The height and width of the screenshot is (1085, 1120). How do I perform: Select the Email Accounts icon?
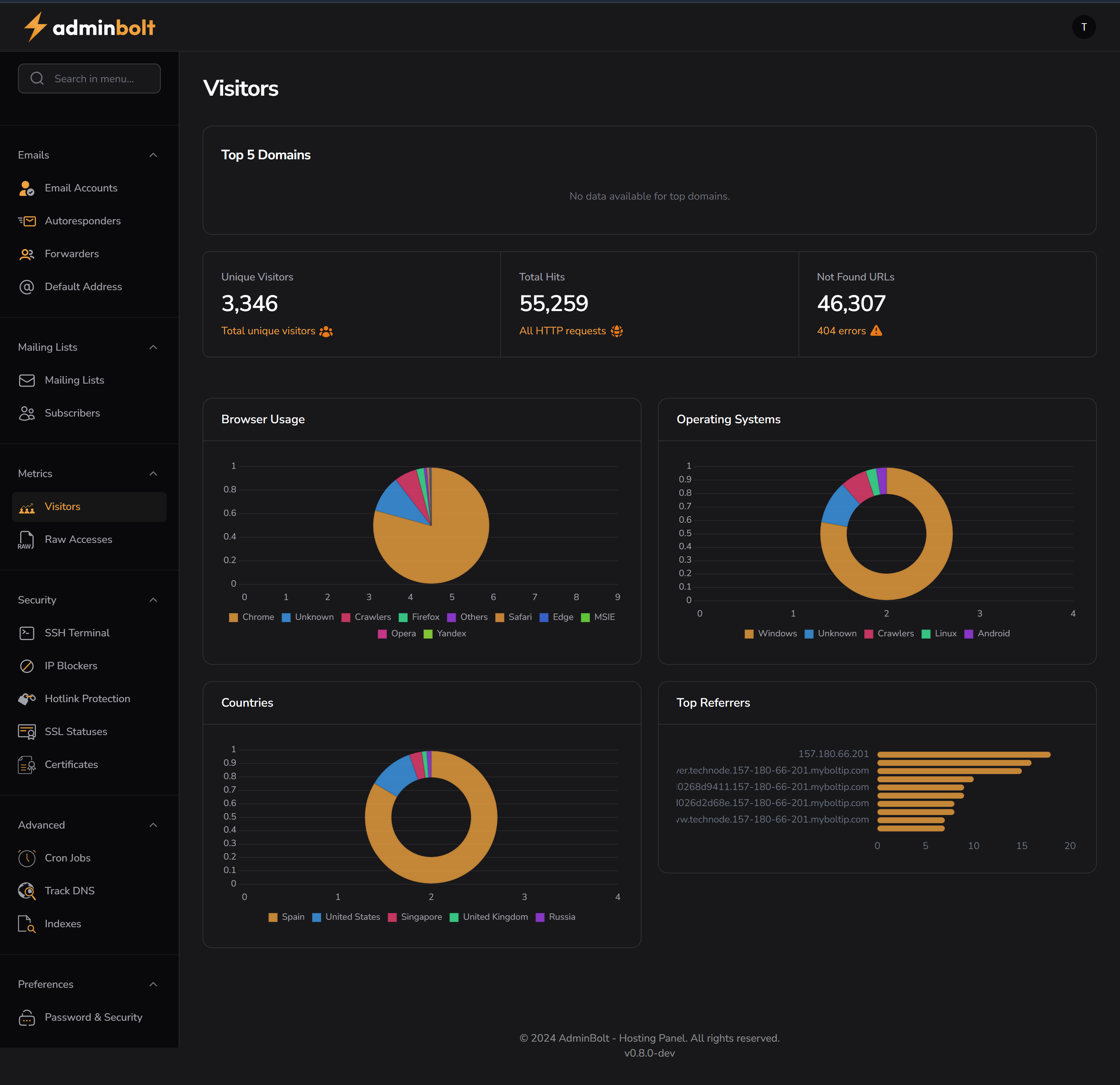(27, 188)
